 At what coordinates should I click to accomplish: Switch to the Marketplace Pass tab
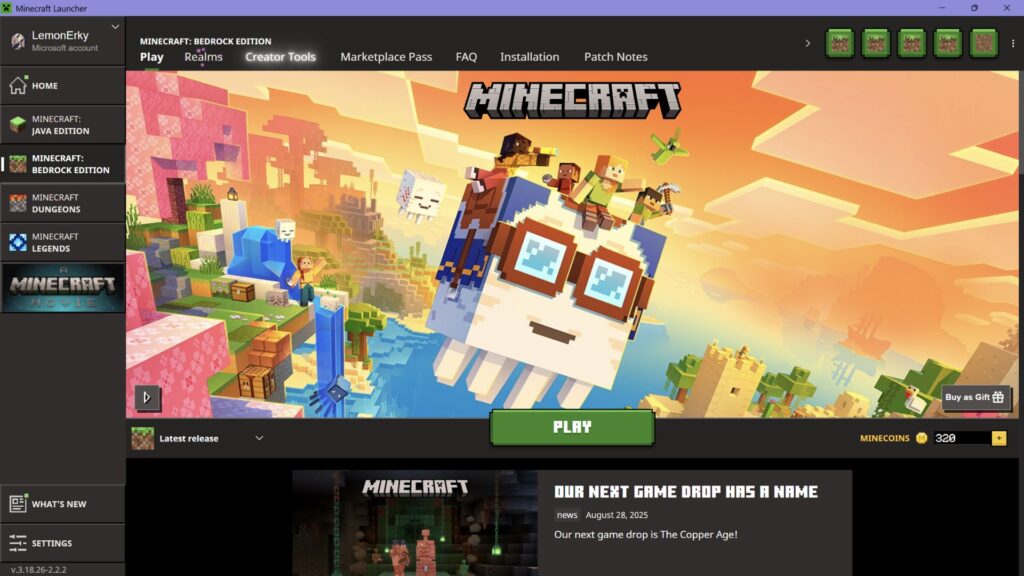point(385,57)
